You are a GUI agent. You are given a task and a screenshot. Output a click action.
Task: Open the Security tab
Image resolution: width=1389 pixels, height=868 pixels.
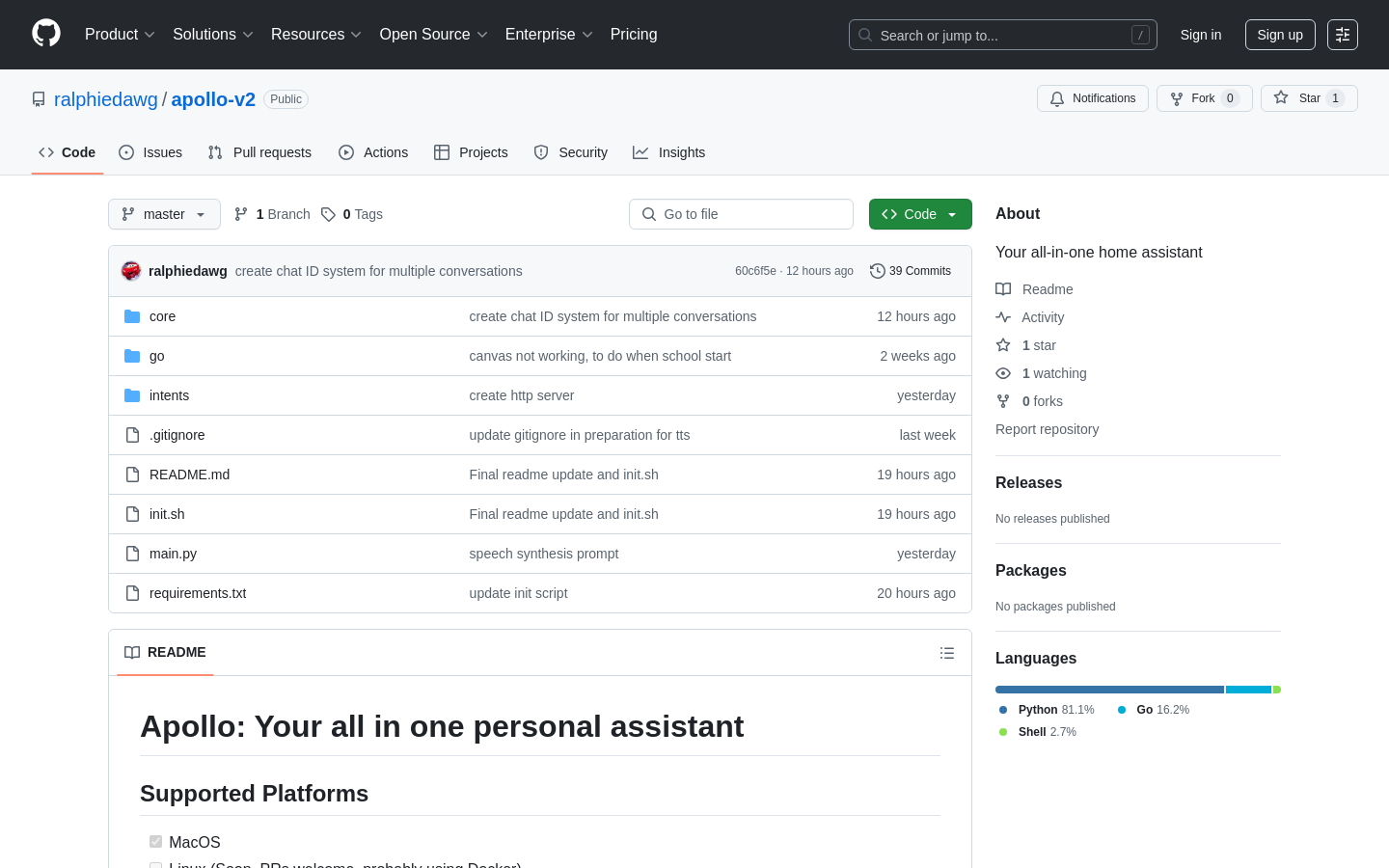point(571,152)
